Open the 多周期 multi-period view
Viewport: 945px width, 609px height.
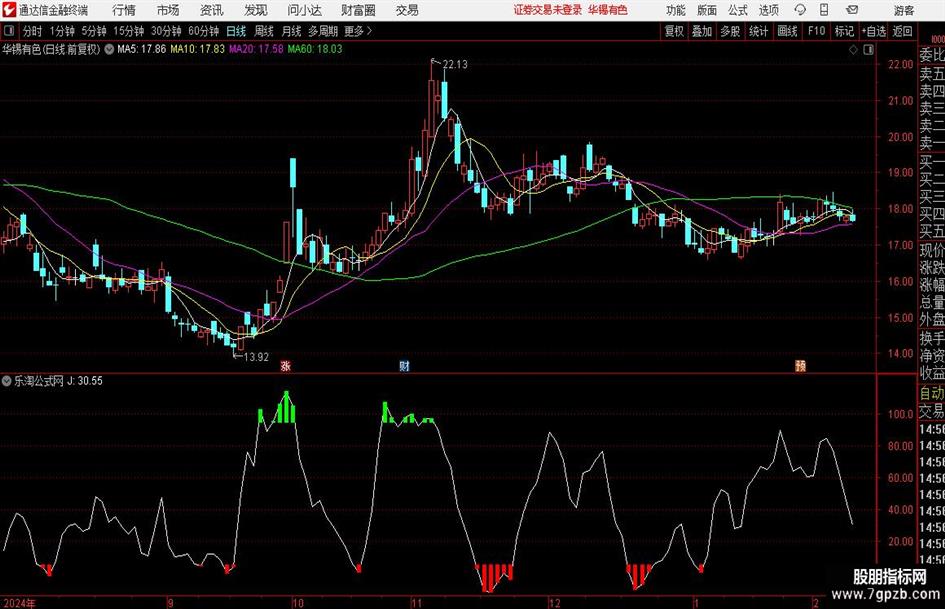[x=323, y=31]
